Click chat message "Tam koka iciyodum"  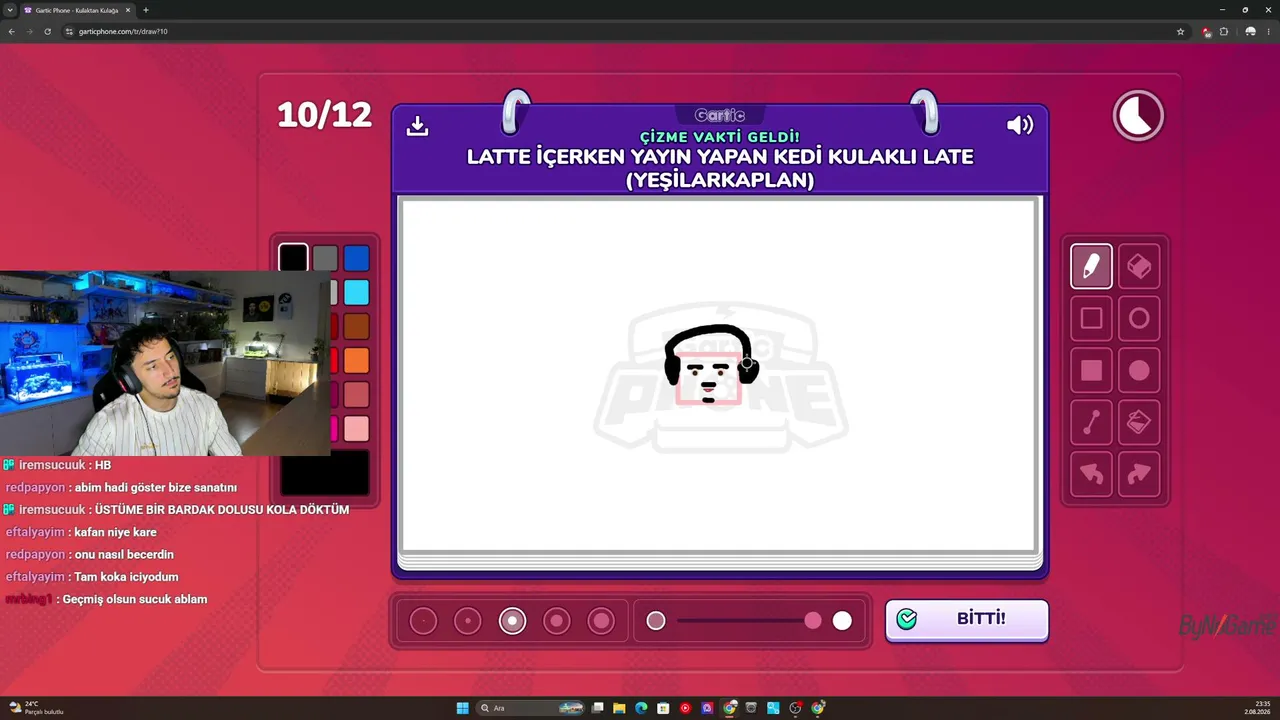pyautogui.click(x=126, y=577)
